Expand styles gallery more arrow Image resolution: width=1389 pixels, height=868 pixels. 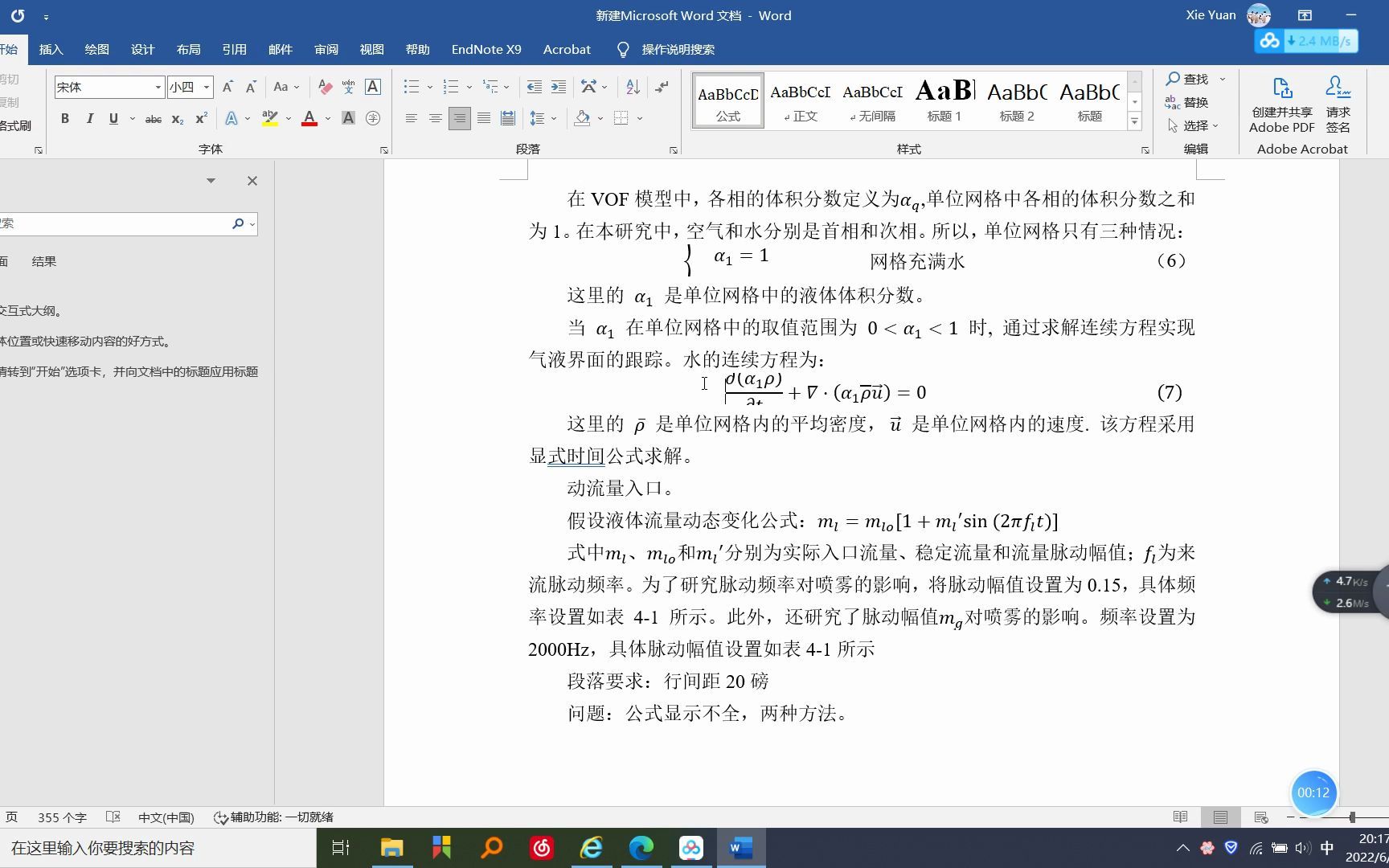tap(1134, 121)
